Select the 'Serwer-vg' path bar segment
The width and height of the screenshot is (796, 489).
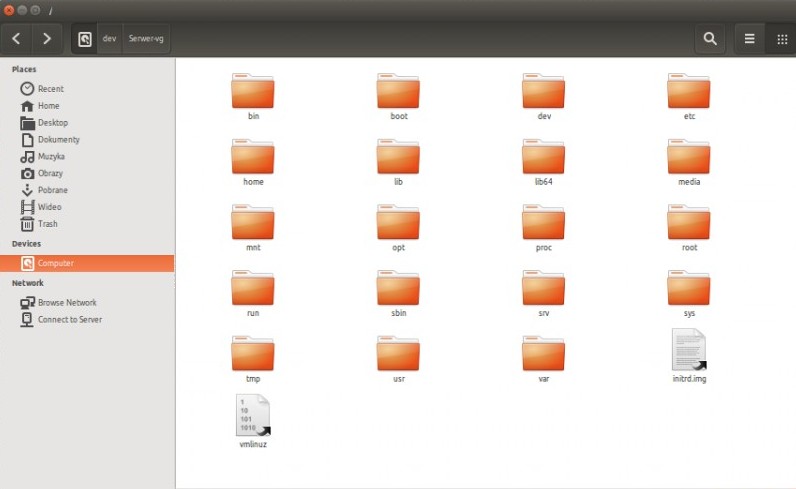click(x=146, y=39)
